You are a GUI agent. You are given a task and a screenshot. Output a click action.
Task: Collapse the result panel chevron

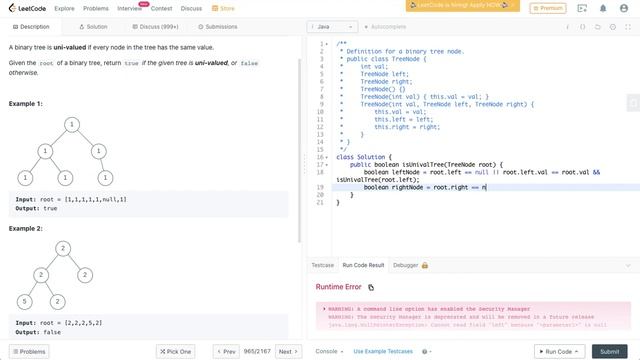tap(628, 266)
